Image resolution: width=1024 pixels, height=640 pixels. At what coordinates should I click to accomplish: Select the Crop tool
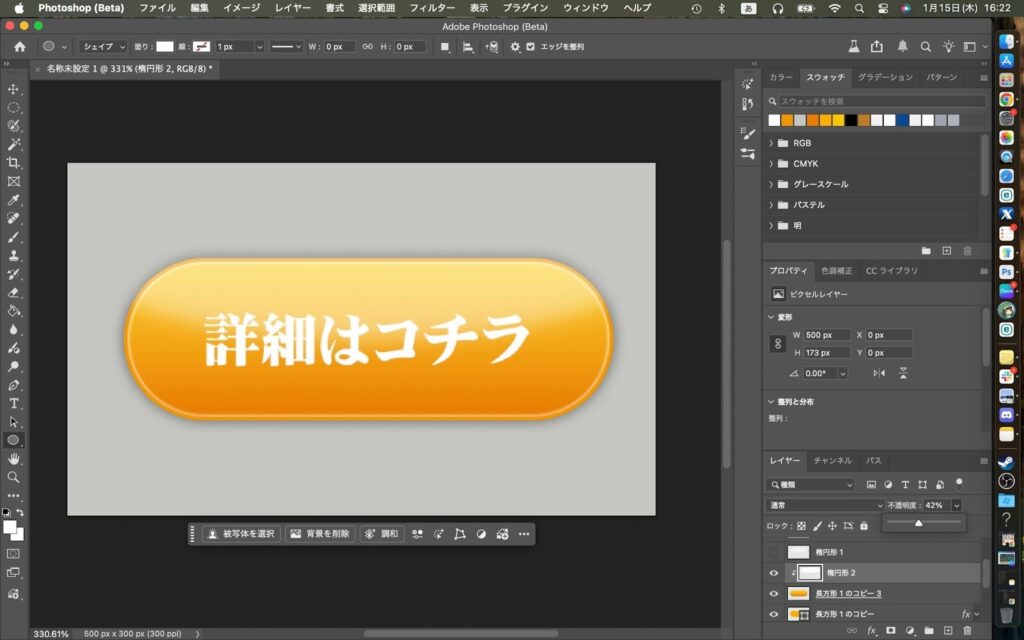[x=14, y=163]
